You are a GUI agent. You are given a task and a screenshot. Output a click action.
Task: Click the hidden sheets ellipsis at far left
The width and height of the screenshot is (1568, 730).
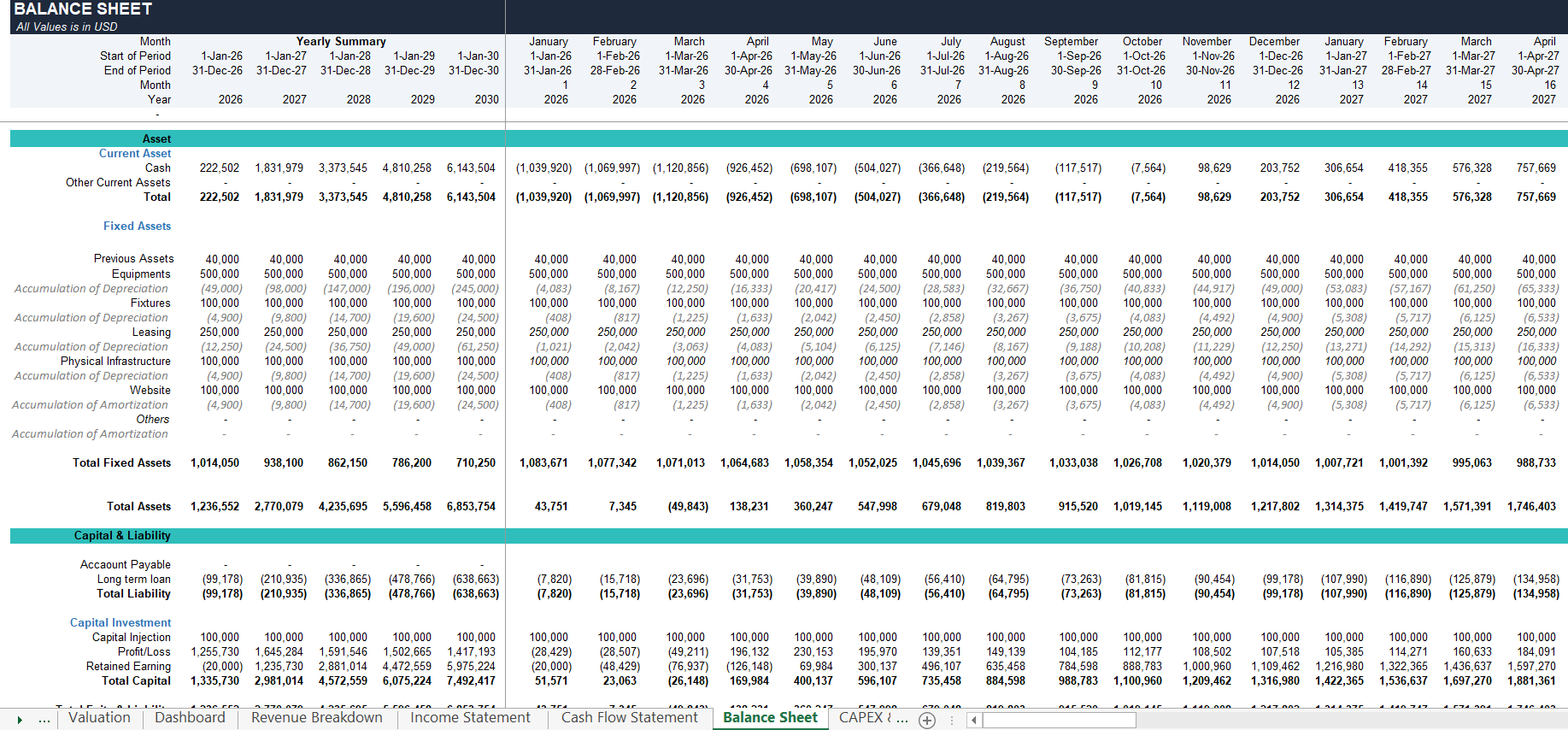tap(44, 720)
